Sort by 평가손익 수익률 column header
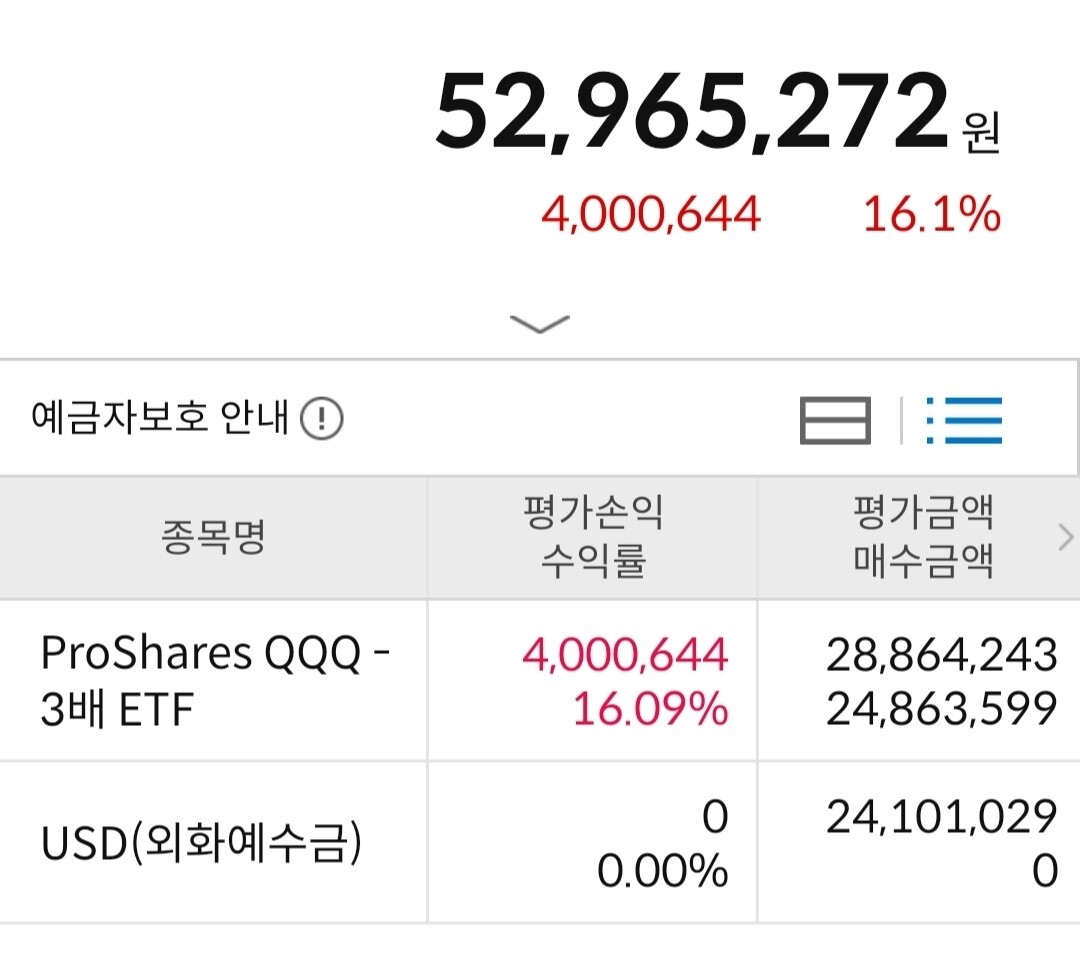1080x954 pixels. coord(592,537)
